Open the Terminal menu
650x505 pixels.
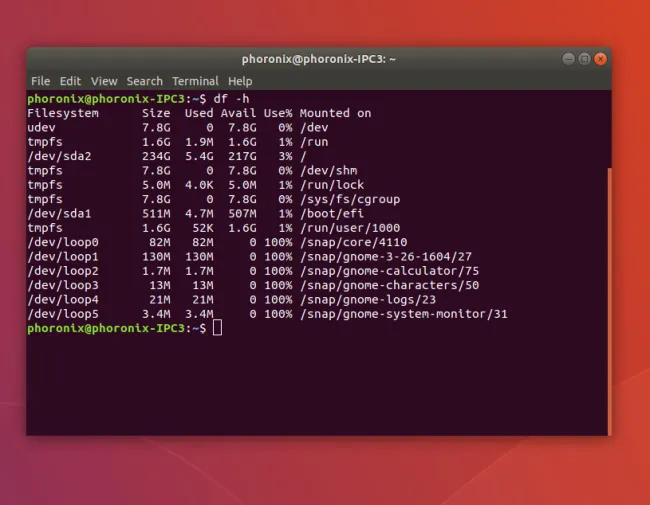(195, 81)
